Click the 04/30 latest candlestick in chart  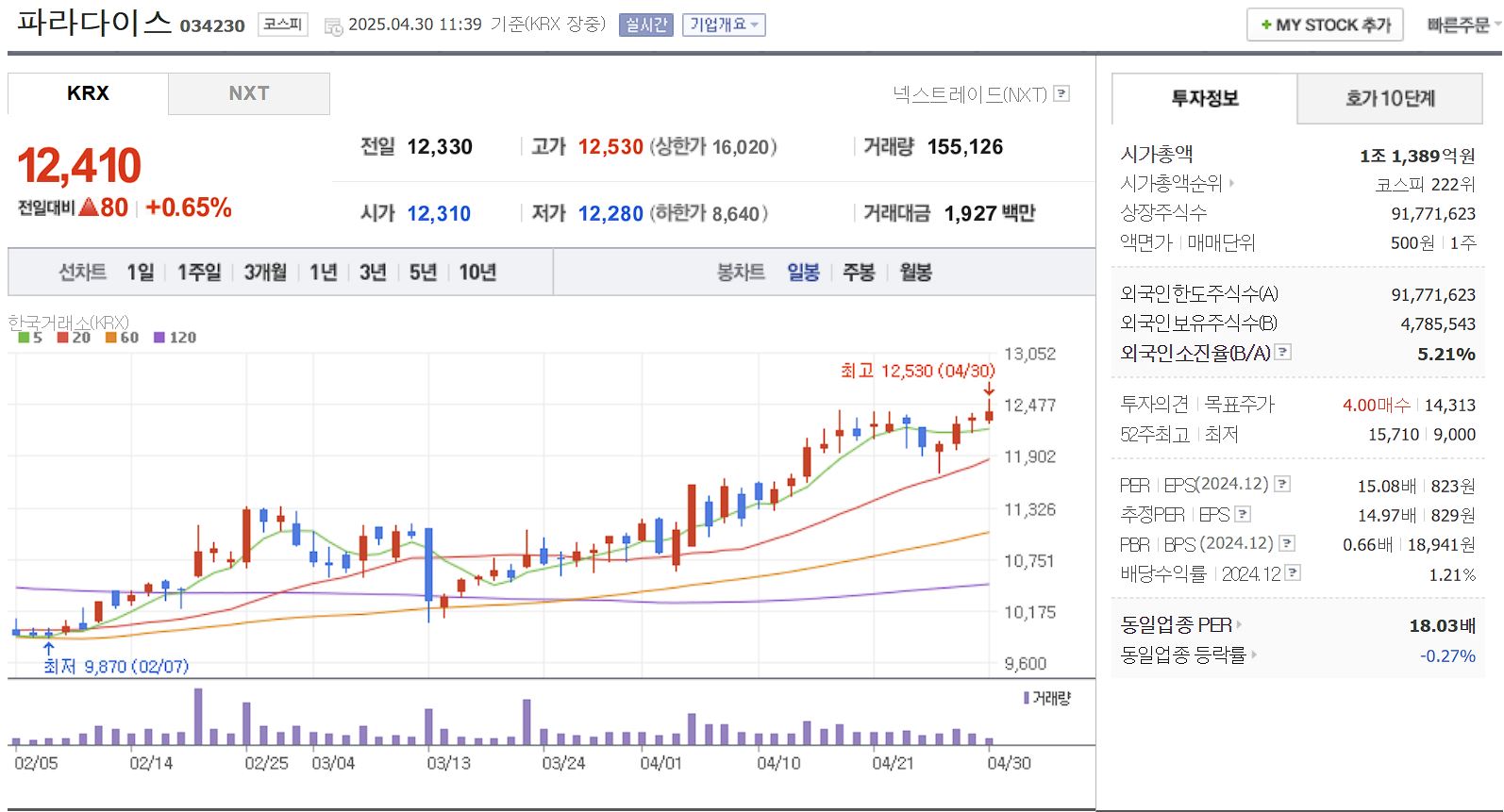(989, 411)
